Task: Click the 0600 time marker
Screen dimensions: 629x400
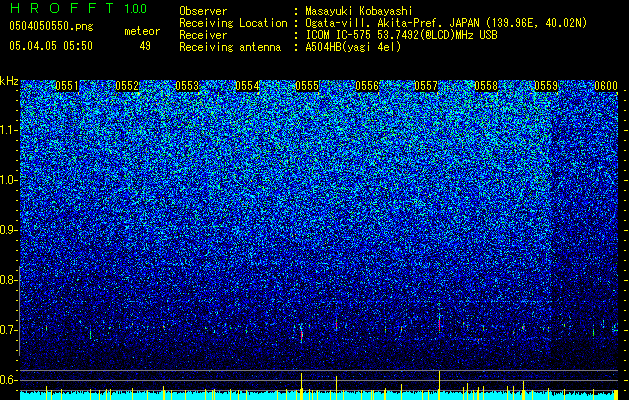Action: (606, 86)
